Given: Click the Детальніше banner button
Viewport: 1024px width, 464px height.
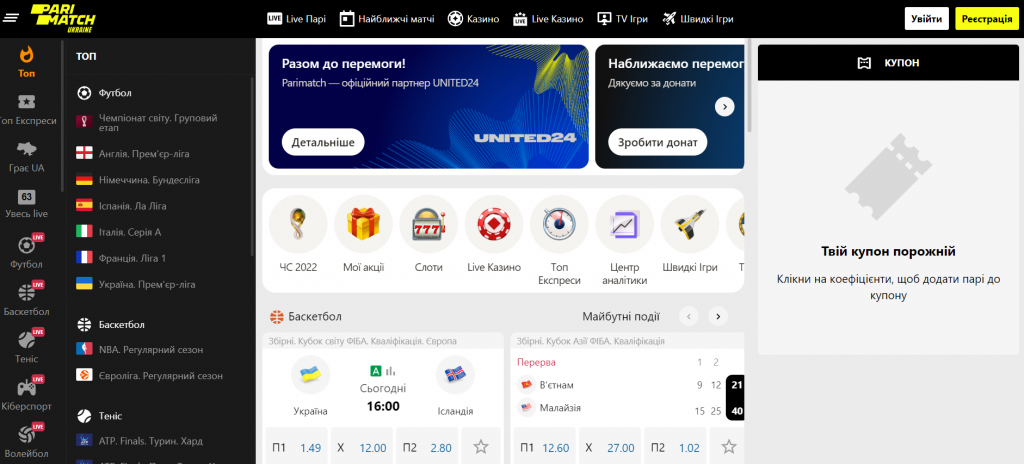Looking at the screenshot, I should [323, 142].
